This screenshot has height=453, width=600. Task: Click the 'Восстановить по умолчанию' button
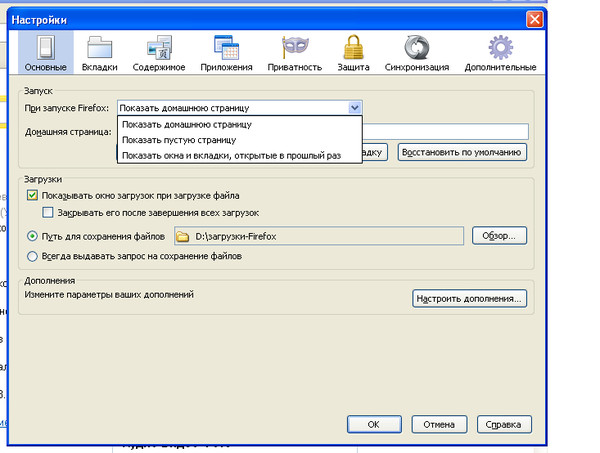coord(462,152)
